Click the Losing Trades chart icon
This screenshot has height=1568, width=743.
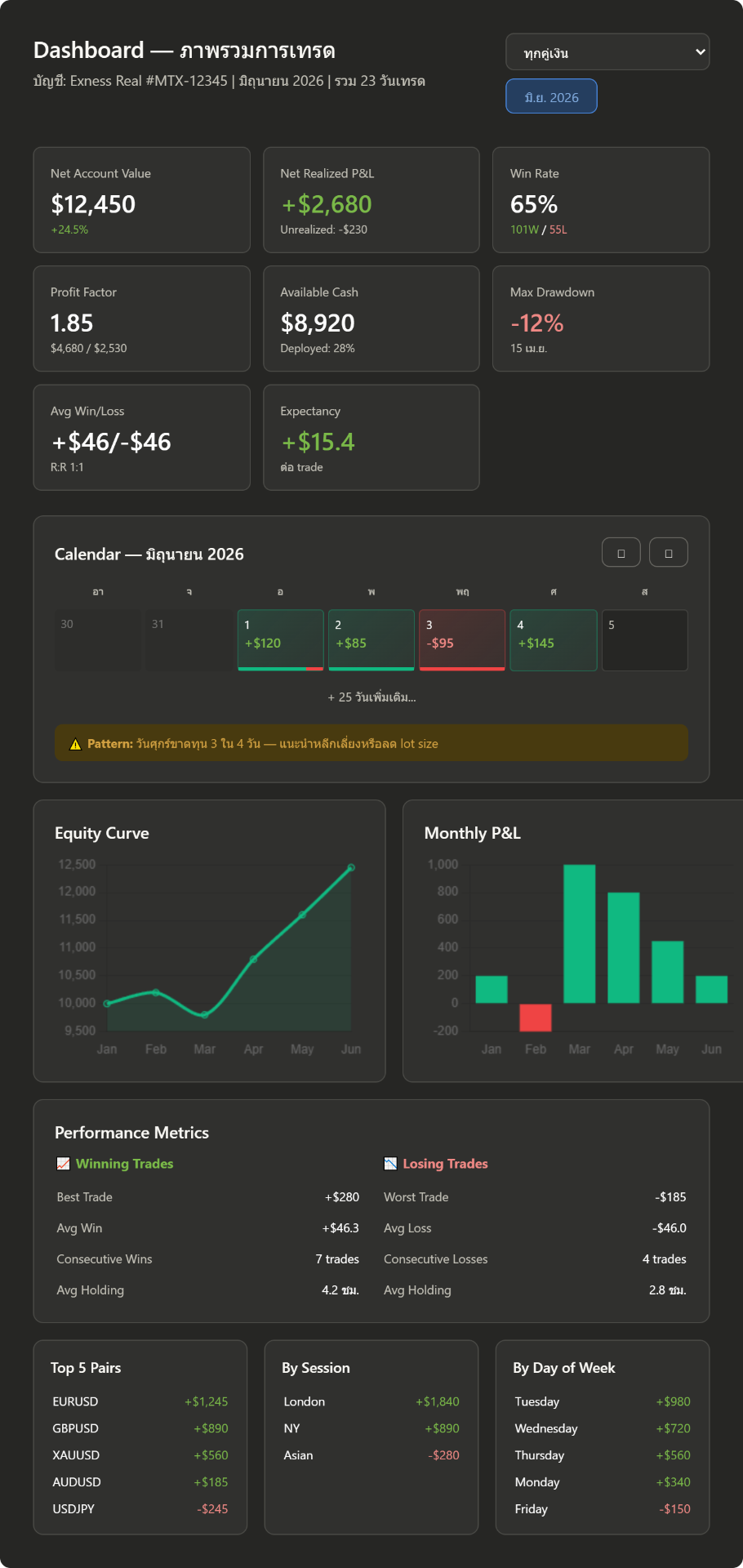[390, 1164]
